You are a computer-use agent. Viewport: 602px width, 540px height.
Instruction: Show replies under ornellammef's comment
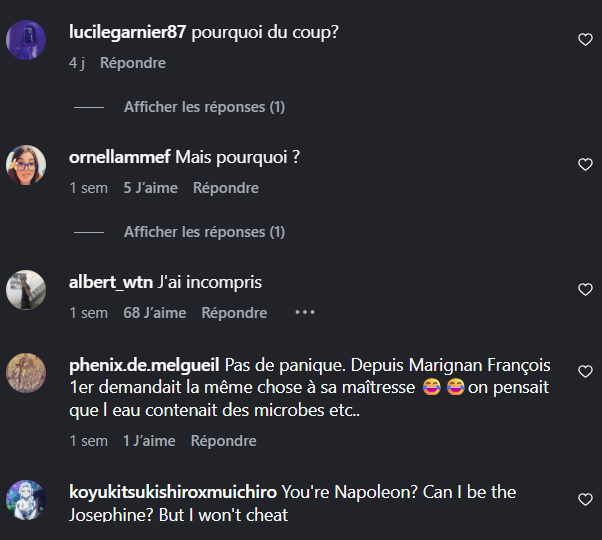(204, 232)
